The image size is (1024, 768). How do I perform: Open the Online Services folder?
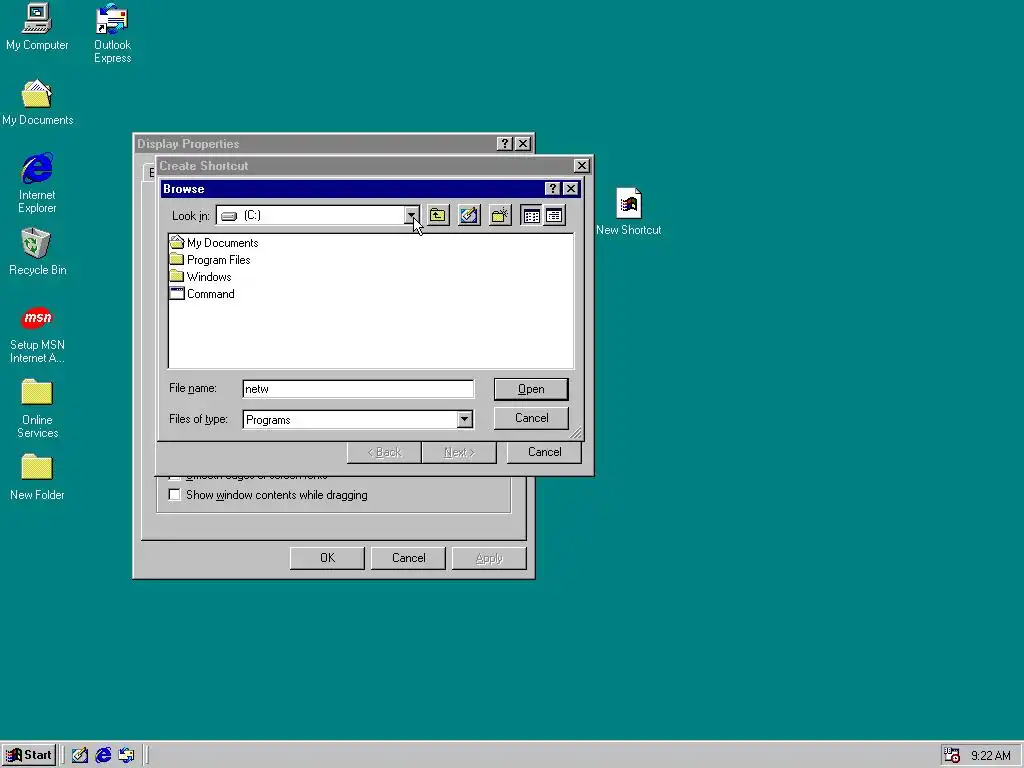click(37, 409)
